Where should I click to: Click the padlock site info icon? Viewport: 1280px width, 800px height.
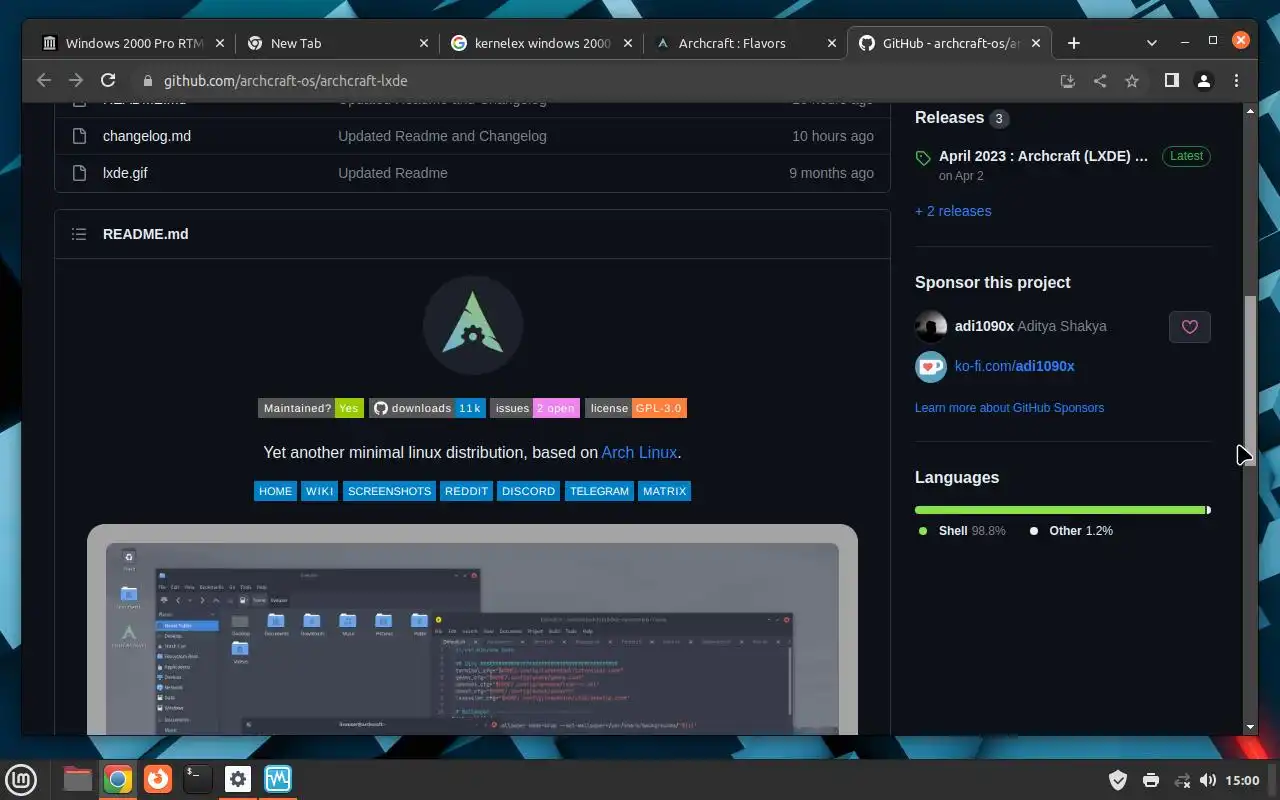(x=147, y=81)
